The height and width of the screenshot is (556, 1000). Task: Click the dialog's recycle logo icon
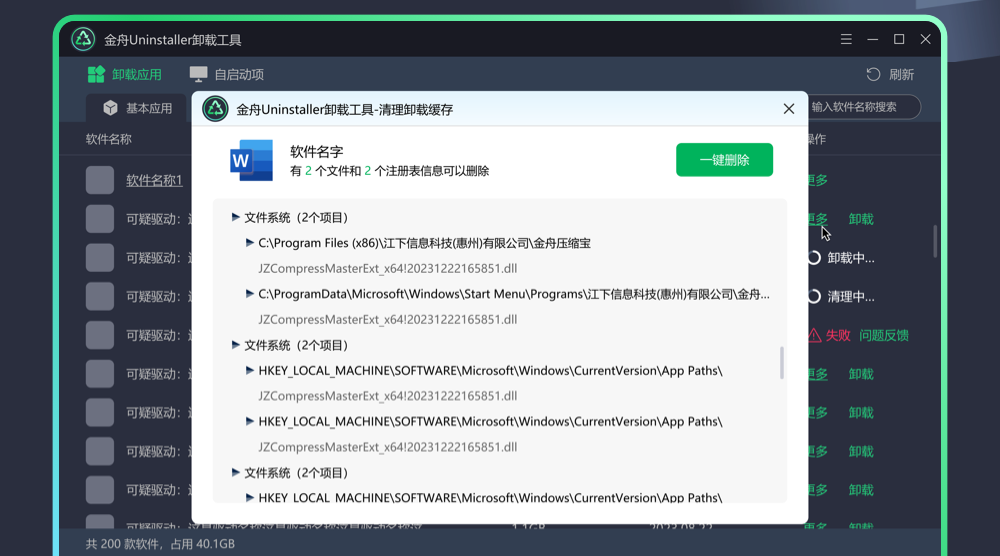[x=215, y=109]
